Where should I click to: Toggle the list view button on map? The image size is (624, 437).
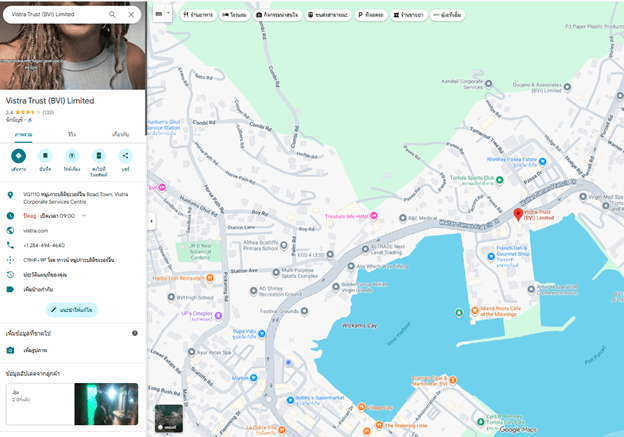(x=159, y=14)
